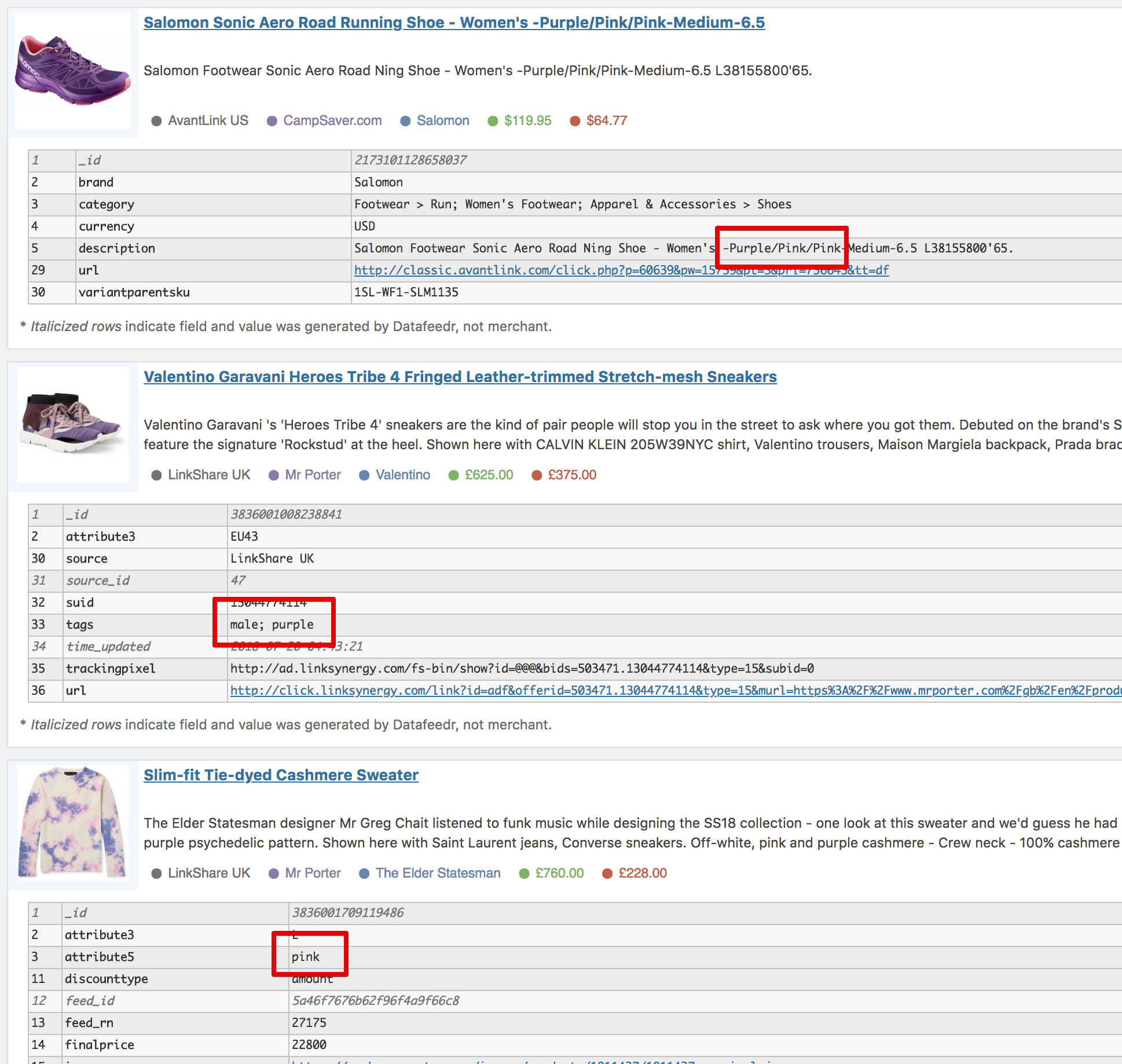Click the Salomon brand label

(443, 120)
